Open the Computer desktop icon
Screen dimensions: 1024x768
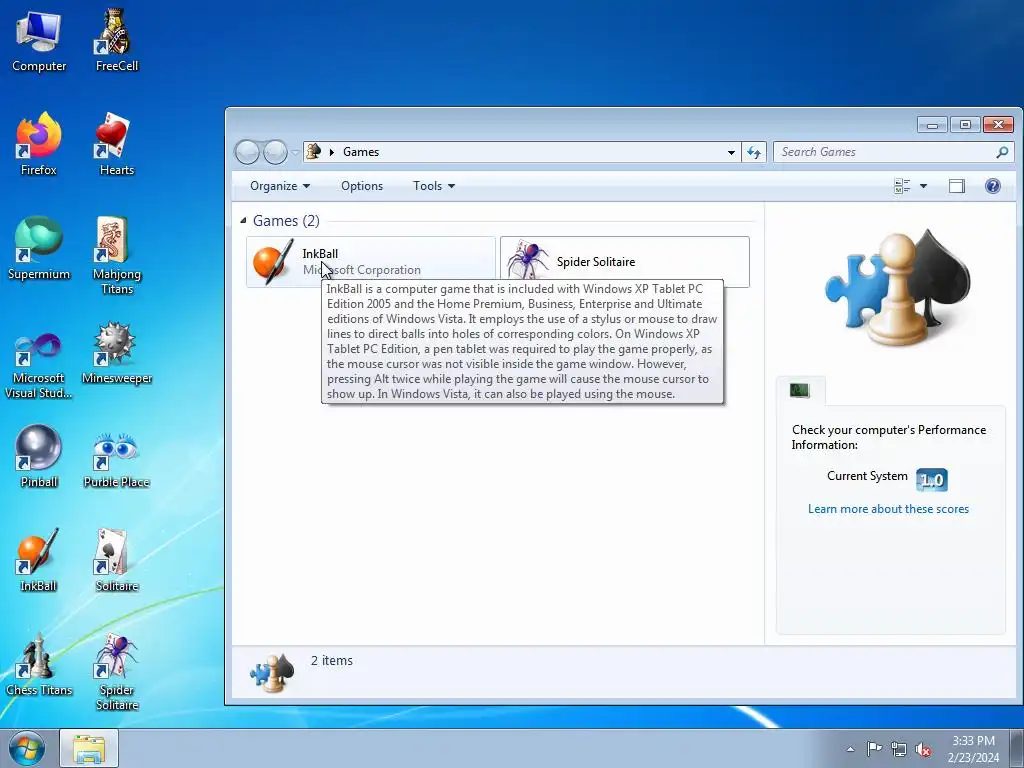pos(39,40)
